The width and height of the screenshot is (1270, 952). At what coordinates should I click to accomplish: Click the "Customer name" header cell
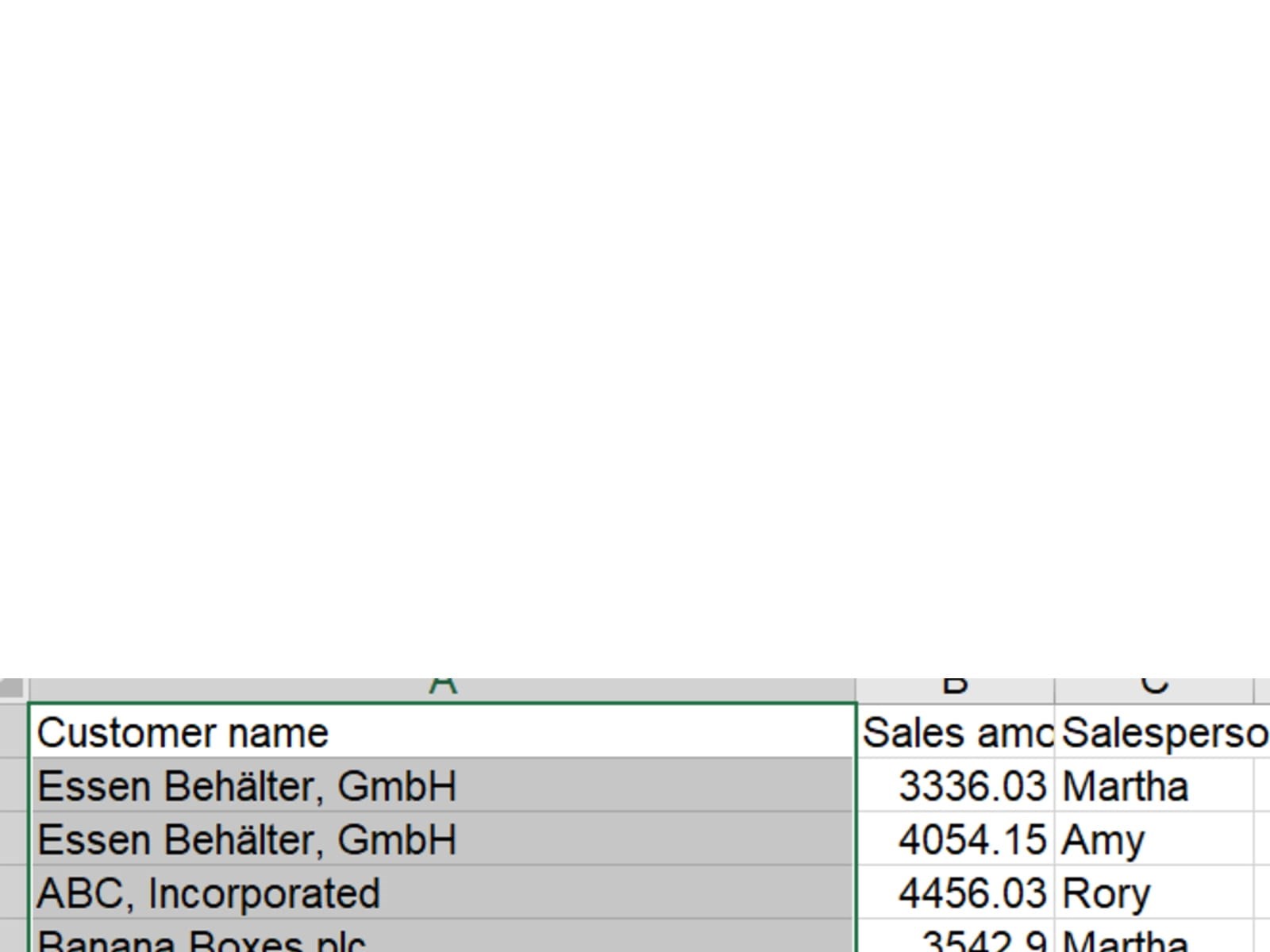point(442,731)
